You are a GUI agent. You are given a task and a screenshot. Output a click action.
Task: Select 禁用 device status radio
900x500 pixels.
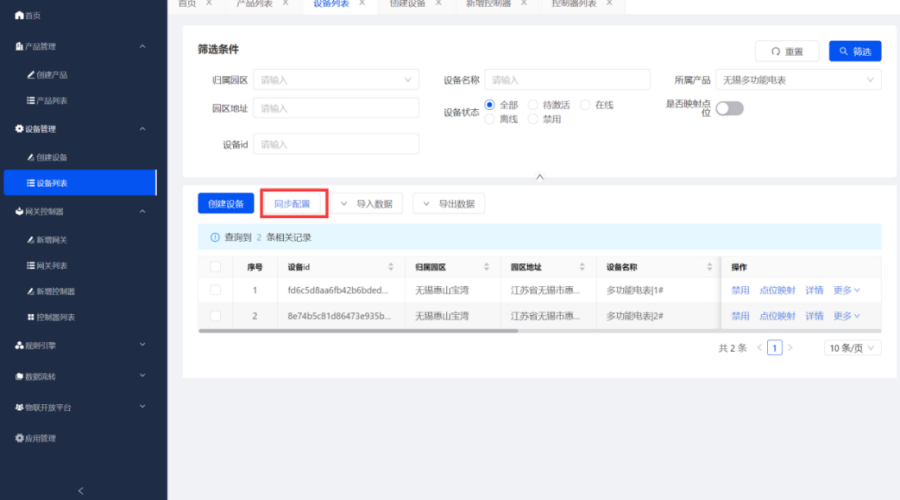[533, 119]
